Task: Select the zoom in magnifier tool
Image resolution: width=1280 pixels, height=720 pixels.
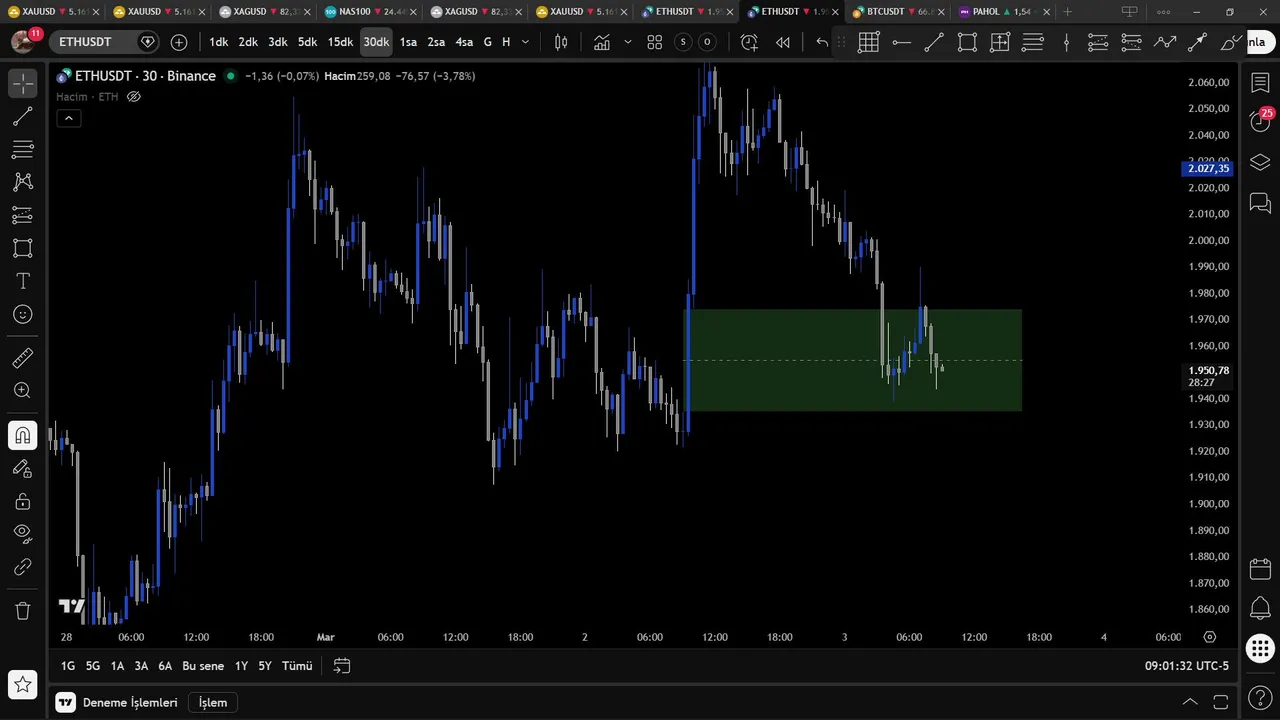Action: pyautogui.click(x=22, y=390)
